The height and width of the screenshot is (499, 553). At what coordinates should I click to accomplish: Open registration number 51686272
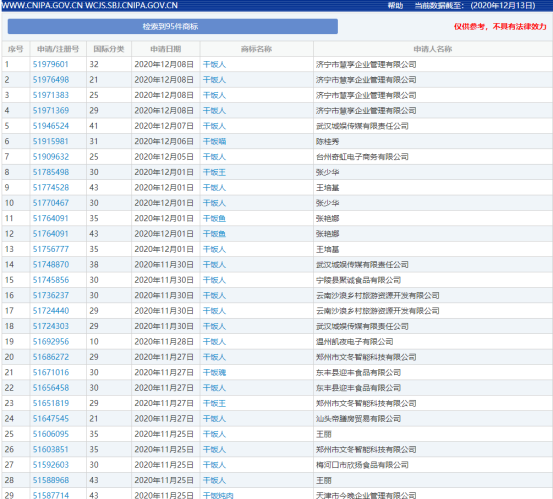click(51, 357)
